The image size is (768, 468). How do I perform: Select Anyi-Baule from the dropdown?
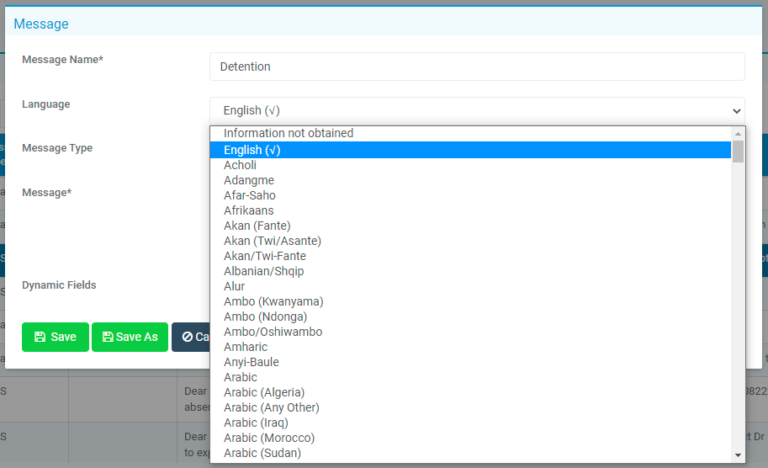pos(251,362)
